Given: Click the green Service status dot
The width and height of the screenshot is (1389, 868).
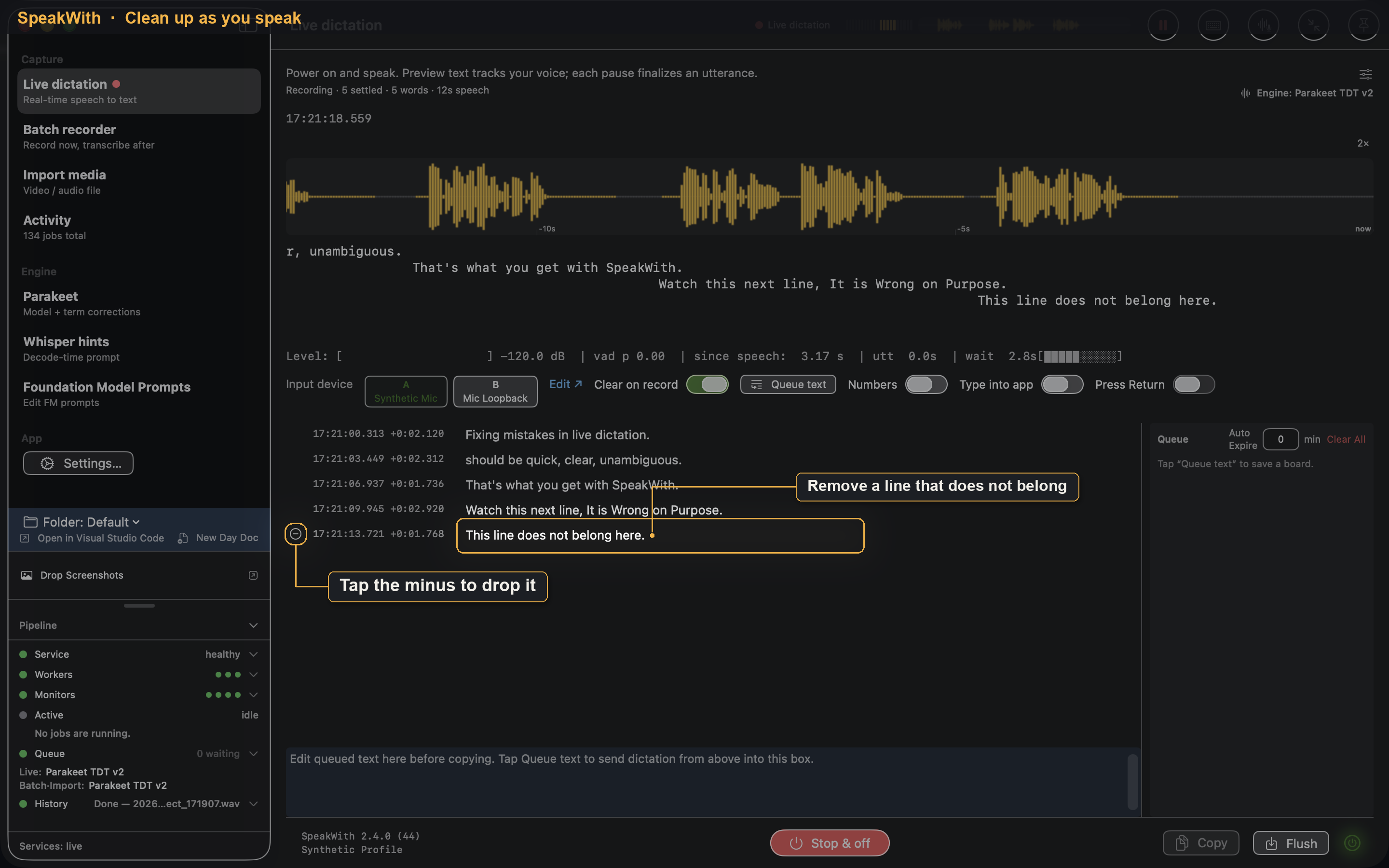Looking at the screenshot, I should pyautogui.click(x=23, y=654).
